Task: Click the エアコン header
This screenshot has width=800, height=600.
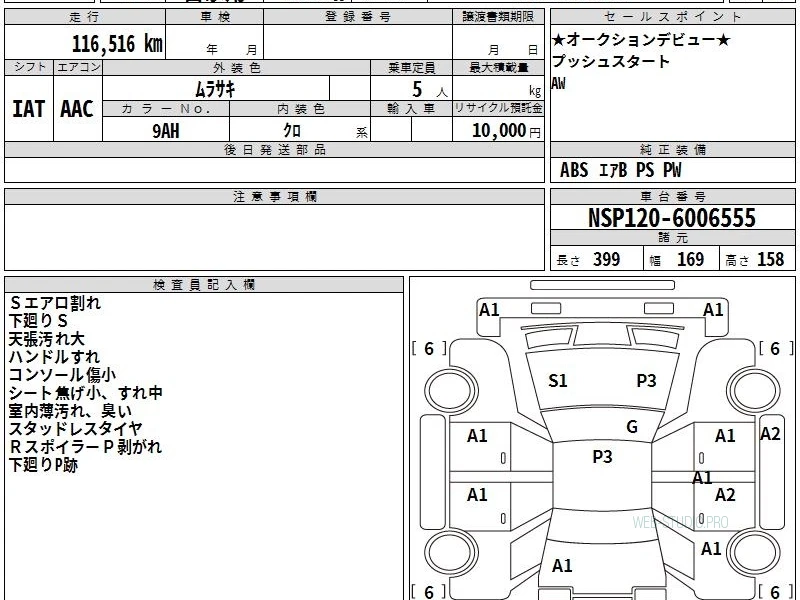Action: pos(78,67)
